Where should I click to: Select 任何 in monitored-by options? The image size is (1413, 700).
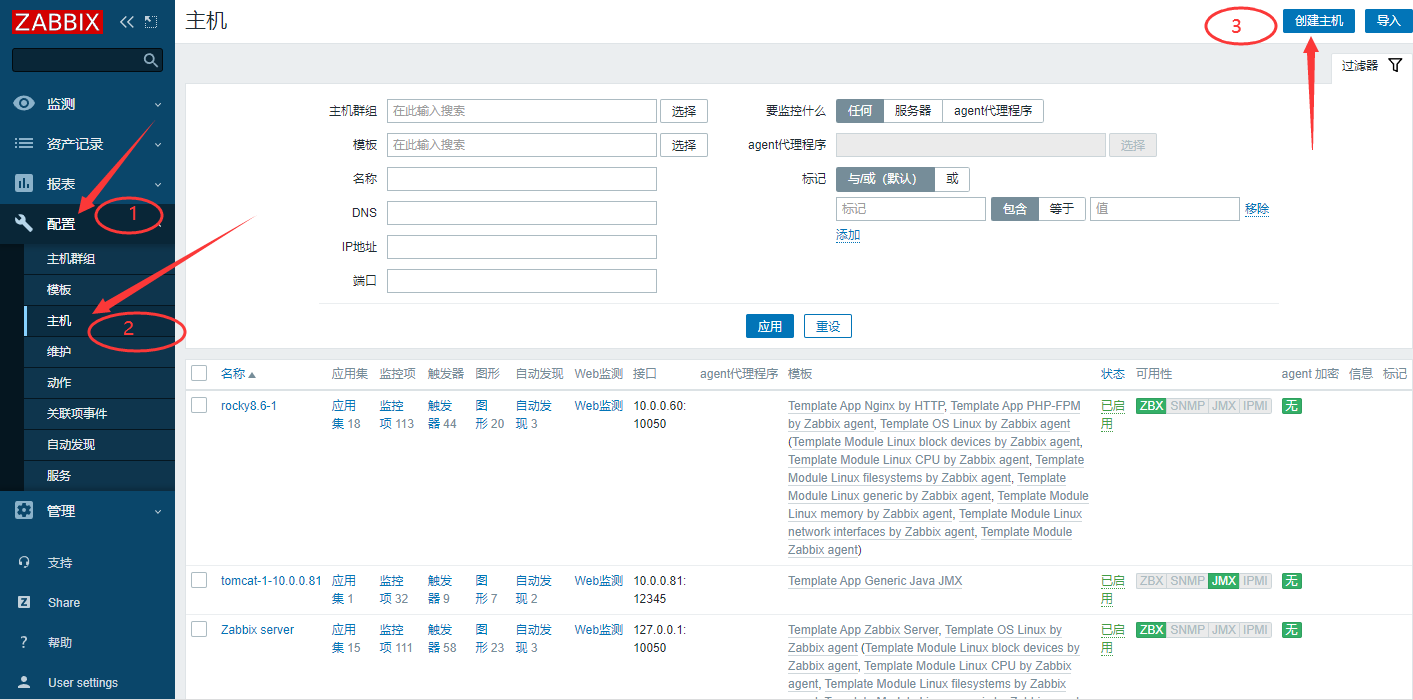pos(860,111)
